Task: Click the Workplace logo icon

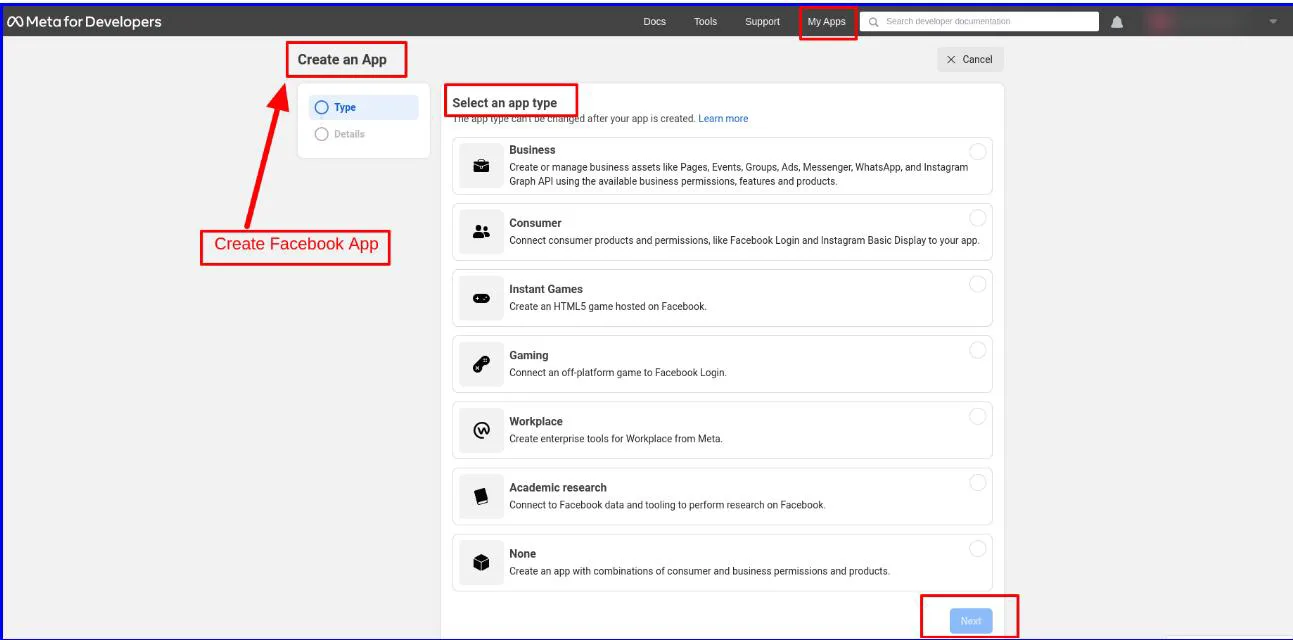Action: tap(481, 430)
